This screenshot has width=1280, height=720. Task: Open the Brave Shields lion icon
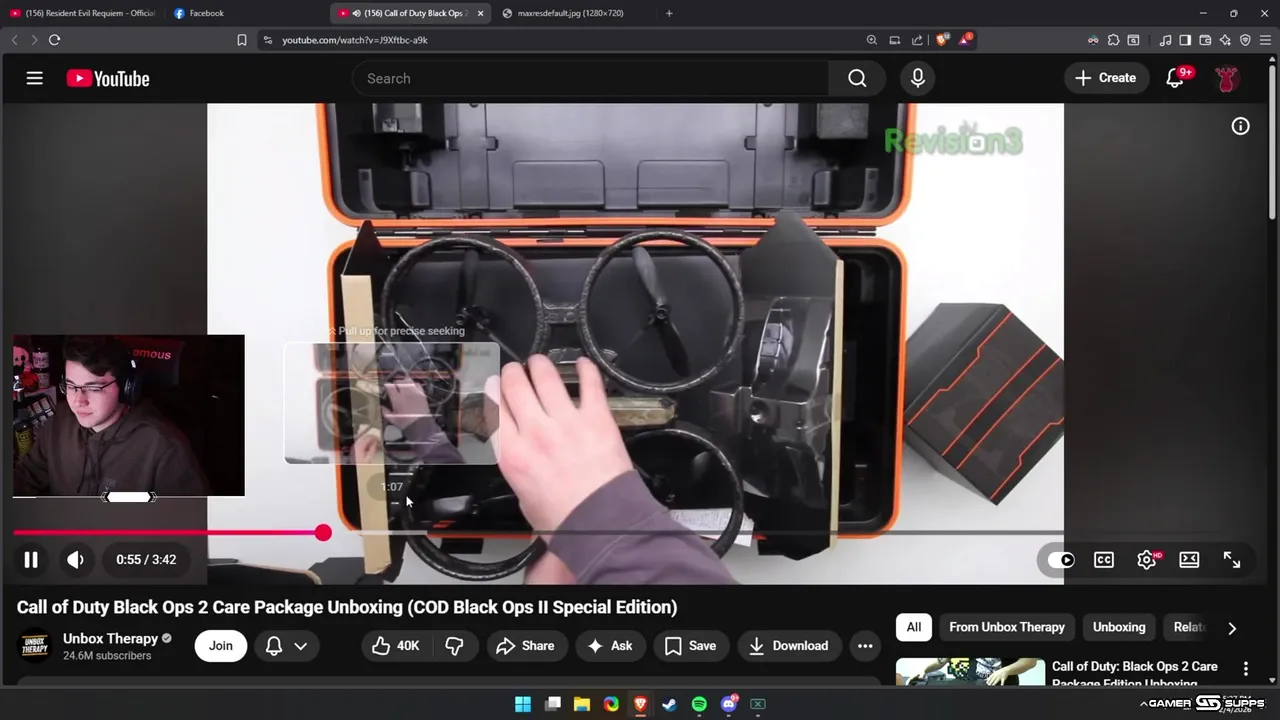pos(942,40)
